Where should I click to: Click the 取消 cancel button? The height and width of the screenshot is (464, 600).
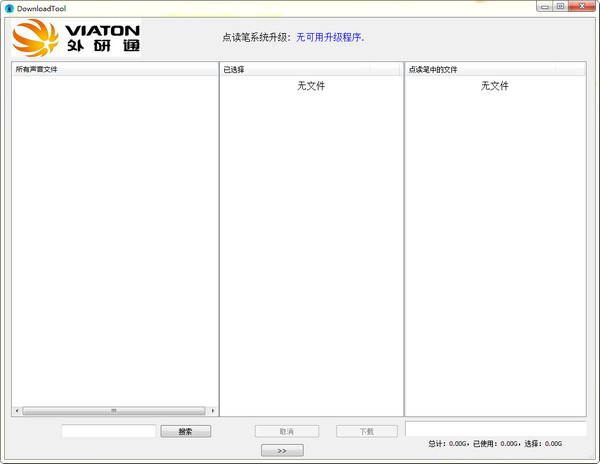point(287,431)
